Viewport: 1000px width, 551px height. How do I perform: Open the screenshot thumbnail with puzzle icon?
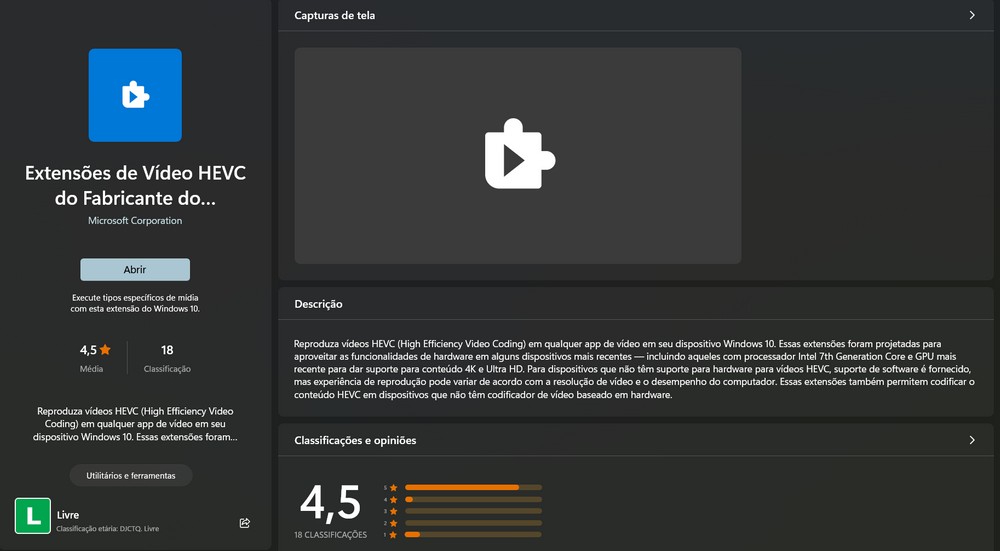pyautogui.click(x=518, y=156)
